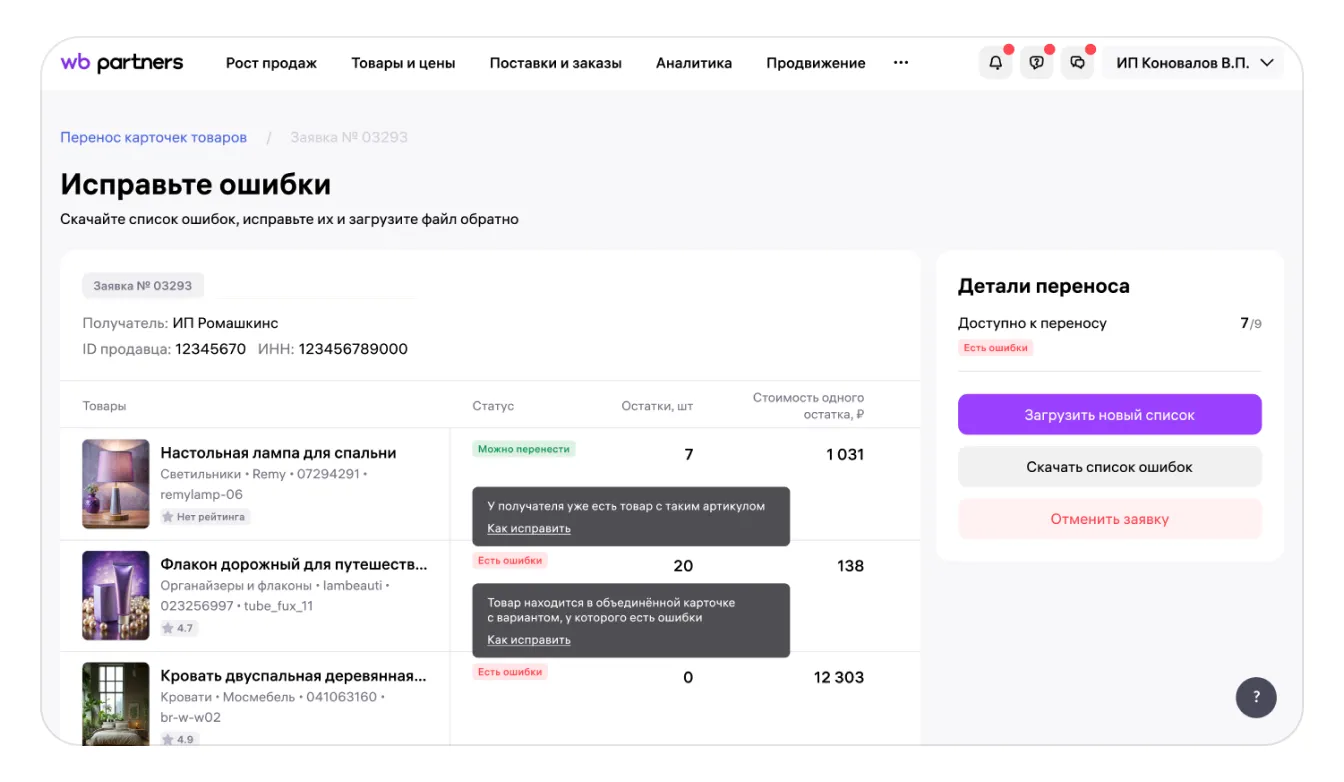Click 'Как исправить' in the артикул tooltip
Screen dimensions: 1344x782
click(528, 528)
